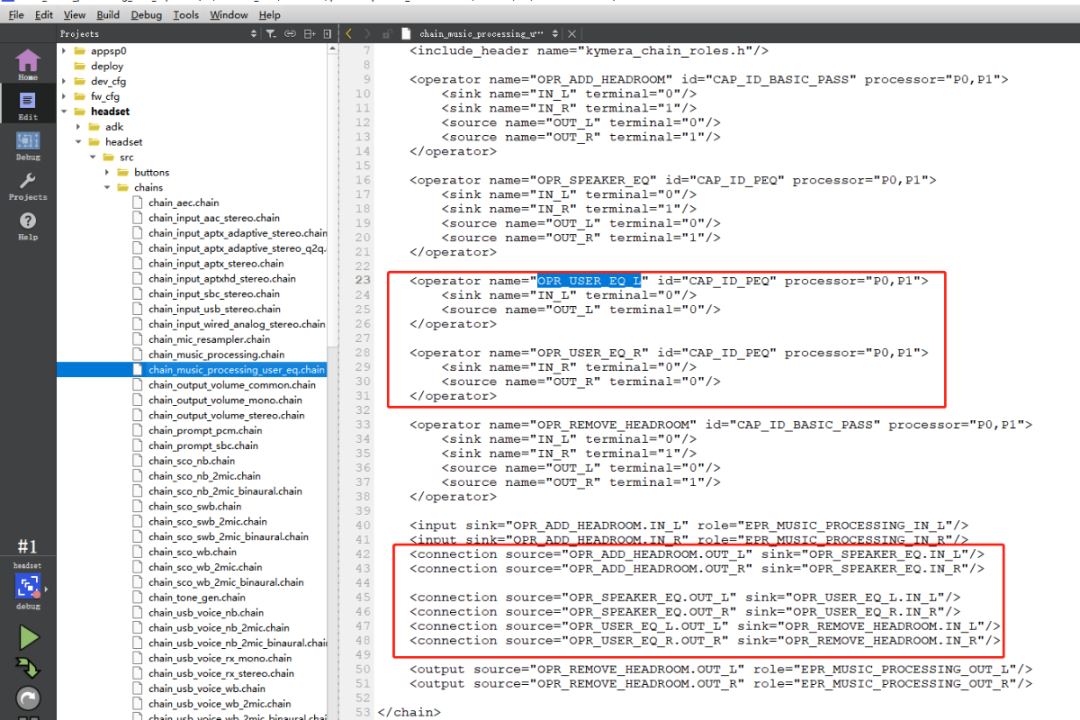The image size is (1080, 720).
Task: Click the green Run button
Action: coord(28,637)
